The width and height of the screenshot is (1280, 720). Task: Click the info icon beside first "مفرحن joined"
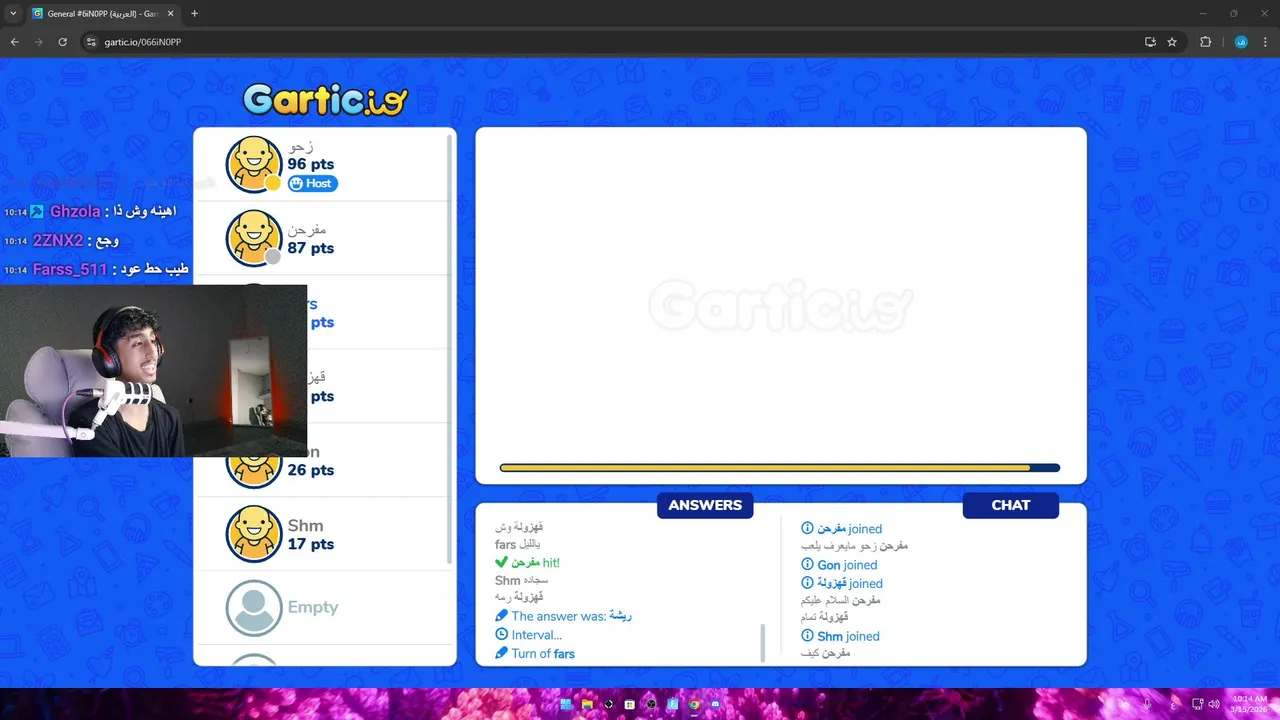807,528
